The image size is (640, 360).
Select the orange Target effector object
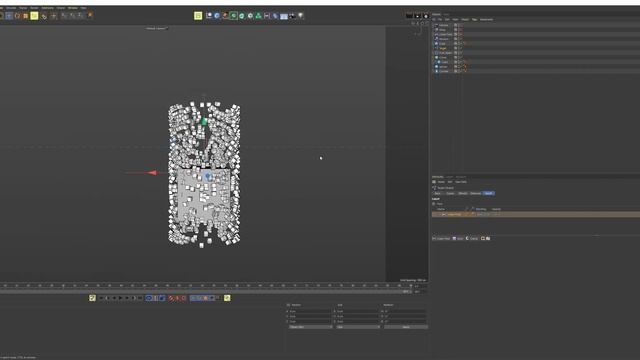pyautogui.click(x=442, y=48)
